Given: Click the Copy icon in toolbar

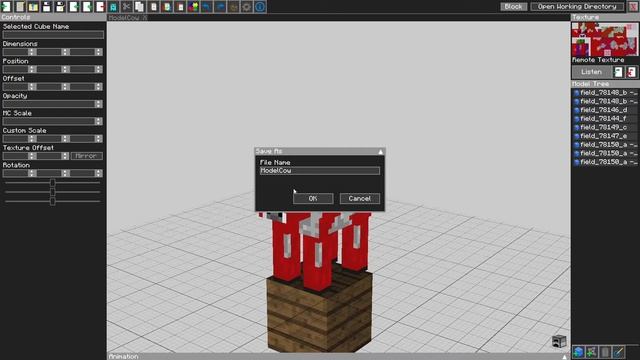Looking at the screenshot, I should 140,7.
